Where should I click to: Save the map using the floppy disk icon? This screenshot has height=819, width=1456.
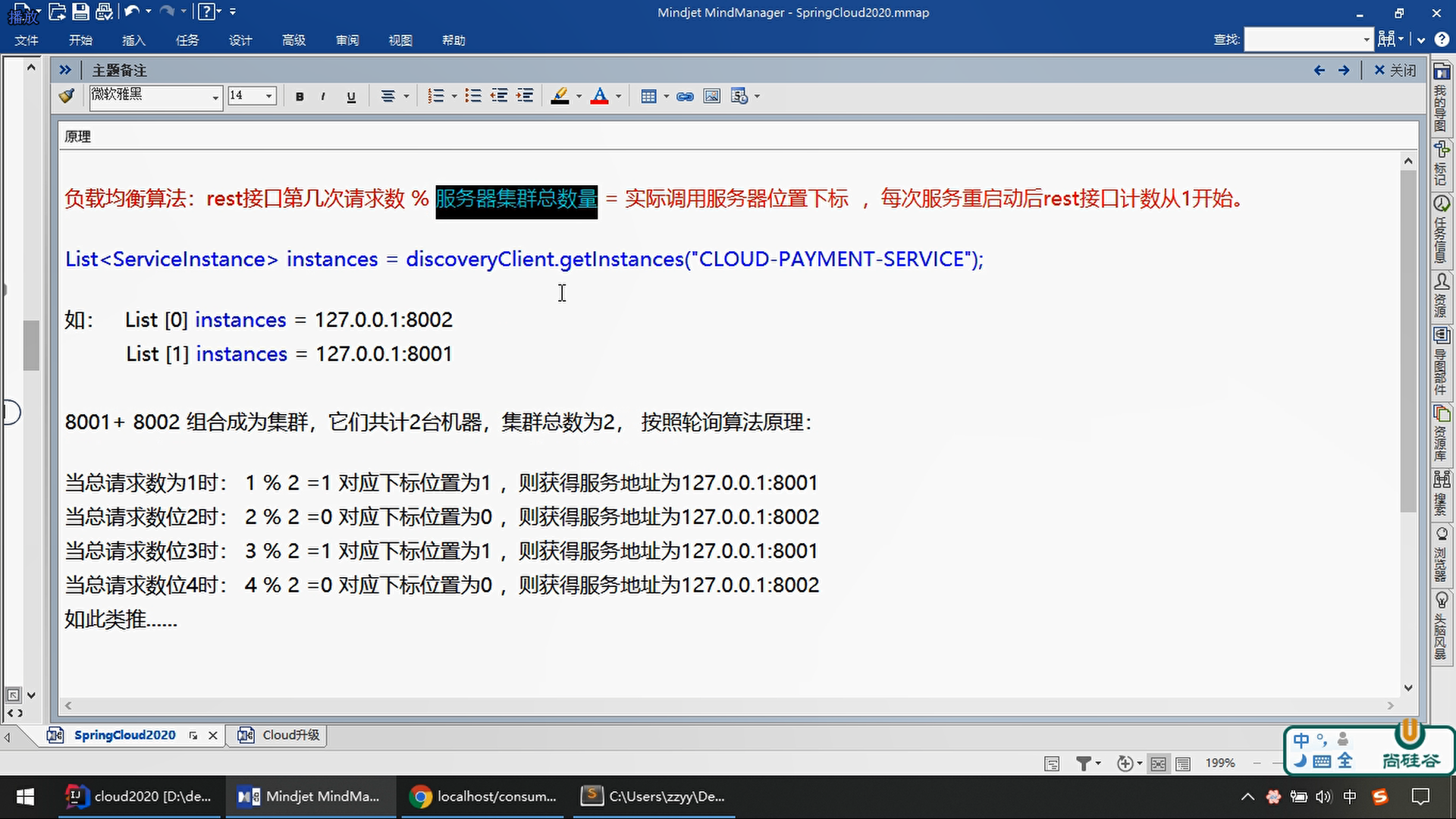(x=80, y=11)
